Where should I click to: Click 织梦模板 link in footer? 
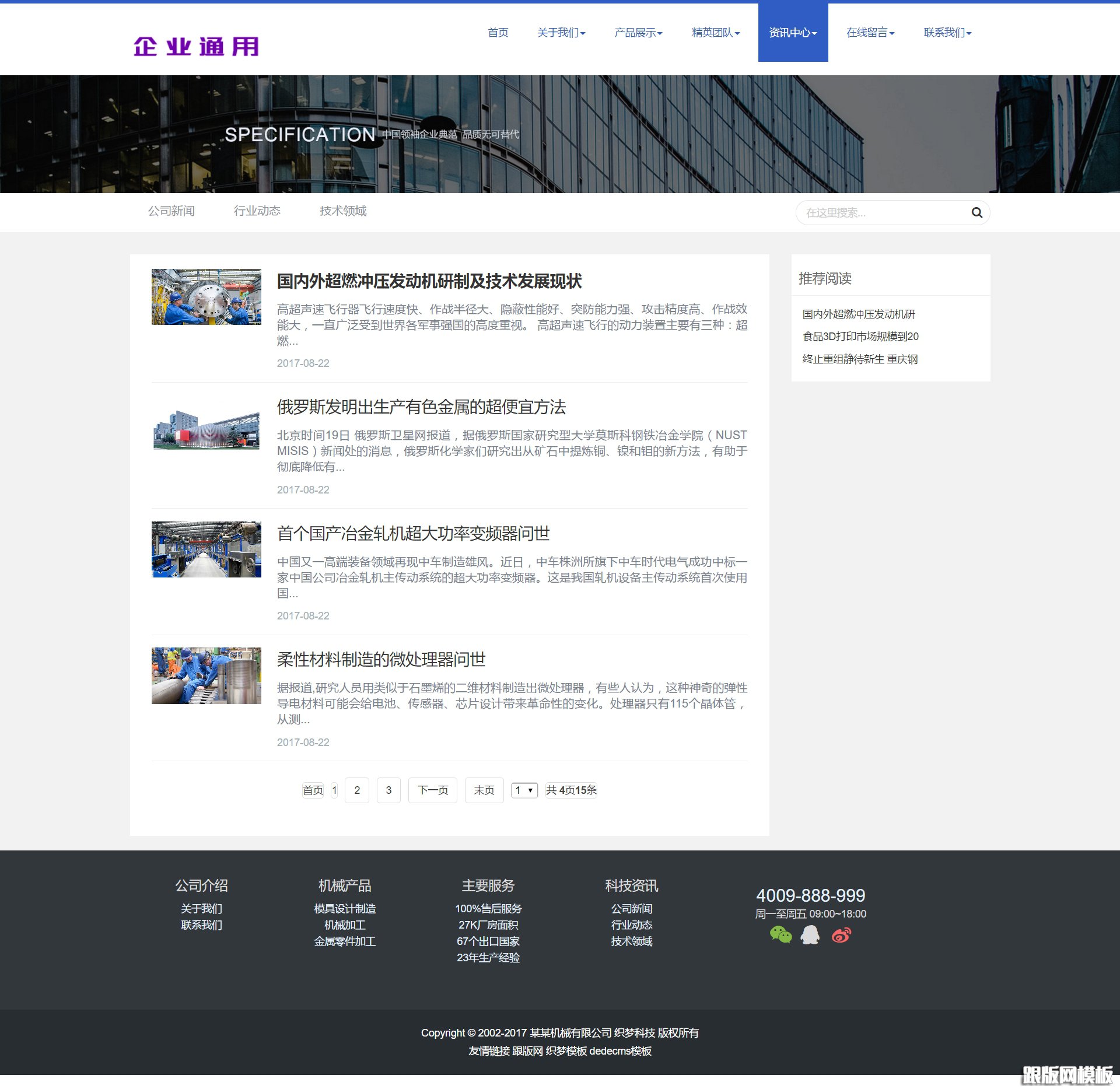(x=566, y=1051)
